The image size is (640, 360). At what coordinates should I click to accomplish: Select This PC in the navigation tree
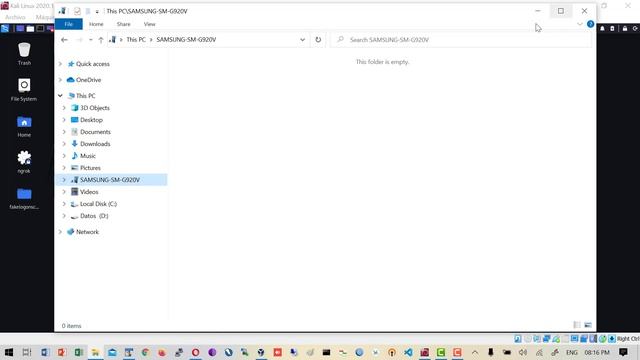click(x=86, y=96)
